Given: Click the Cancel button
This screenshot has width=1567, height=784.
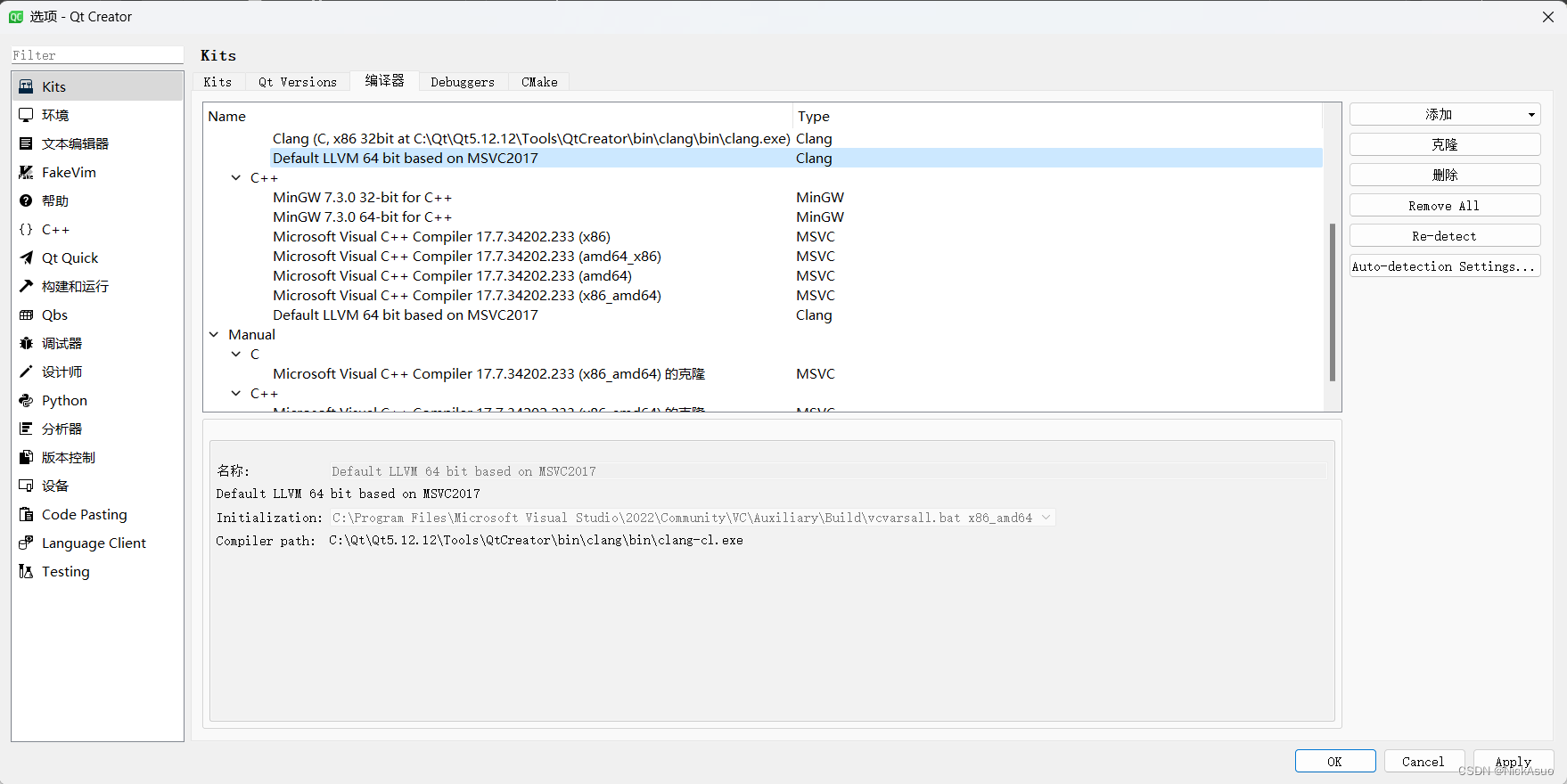Looking at the screenshot, I should [x=1423, y=761].
